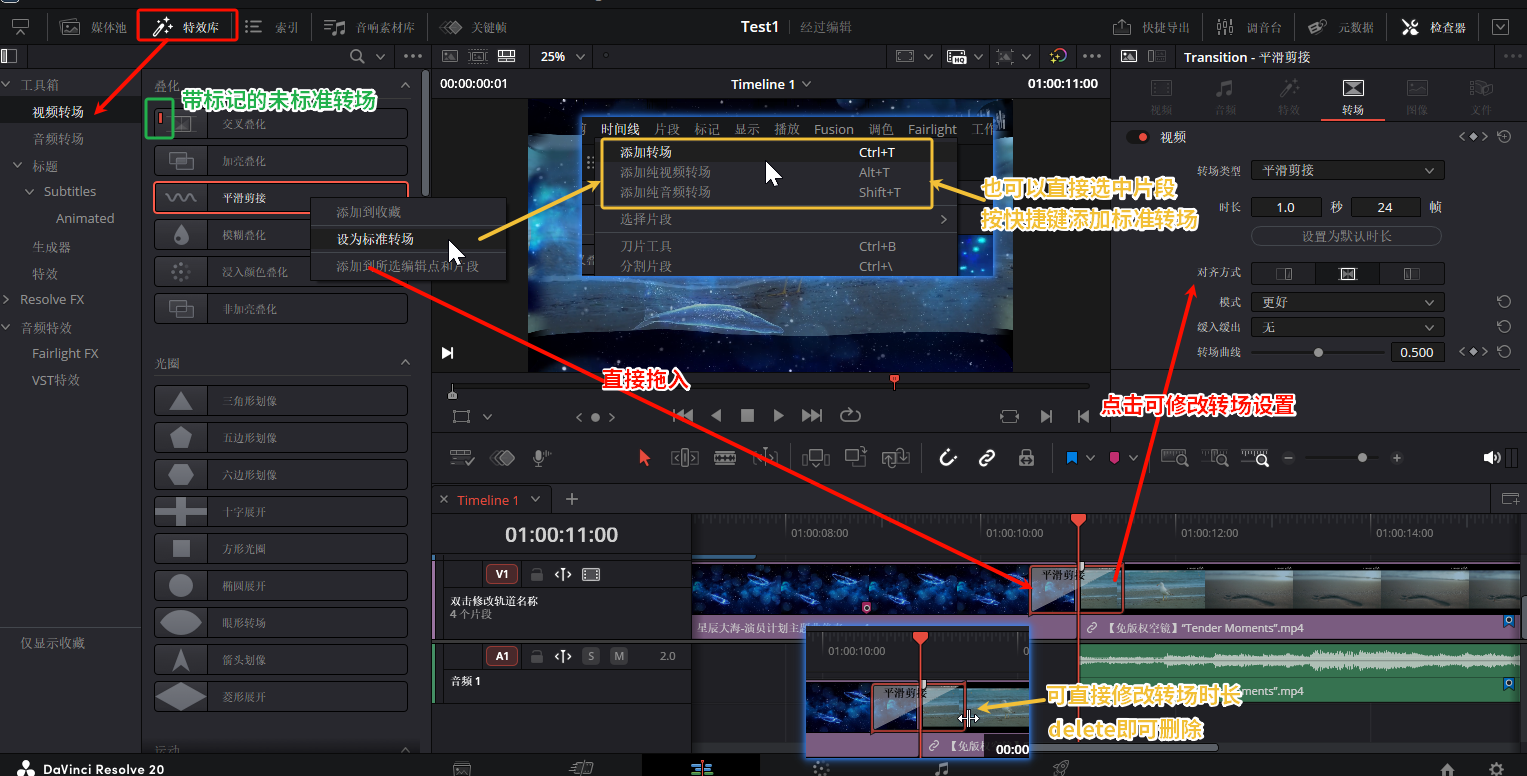Click the 设置为默认时长 button
Screen dimensions: 1527x776
tap(1346, 236)
